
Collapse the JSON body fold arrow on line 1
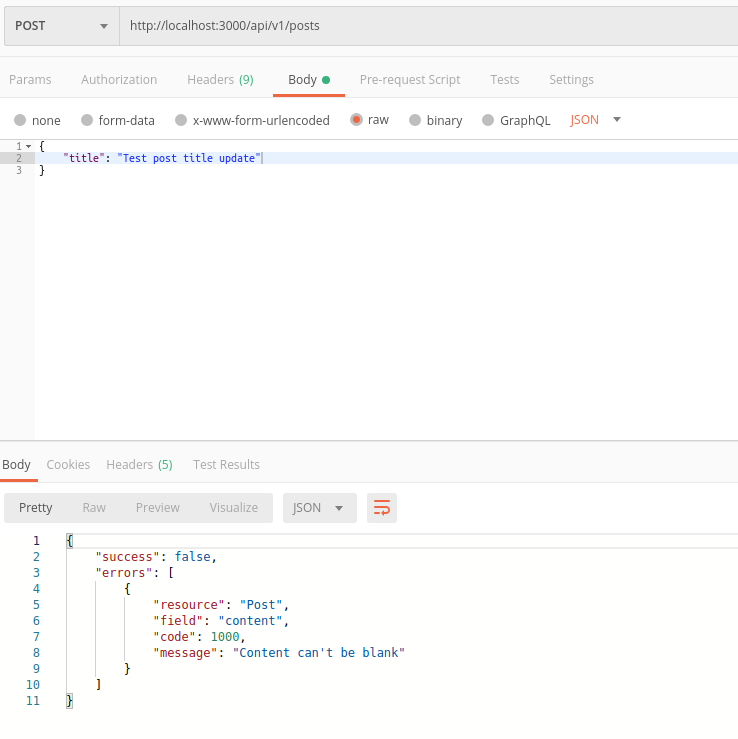click(x=29, y=147)
